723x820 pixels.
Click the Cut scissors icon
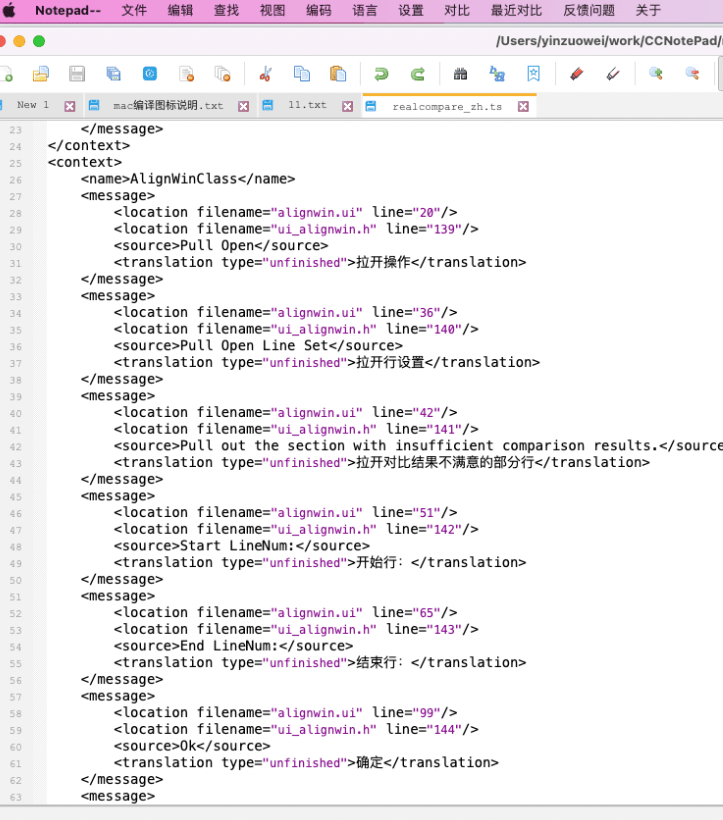pos(266,74)
